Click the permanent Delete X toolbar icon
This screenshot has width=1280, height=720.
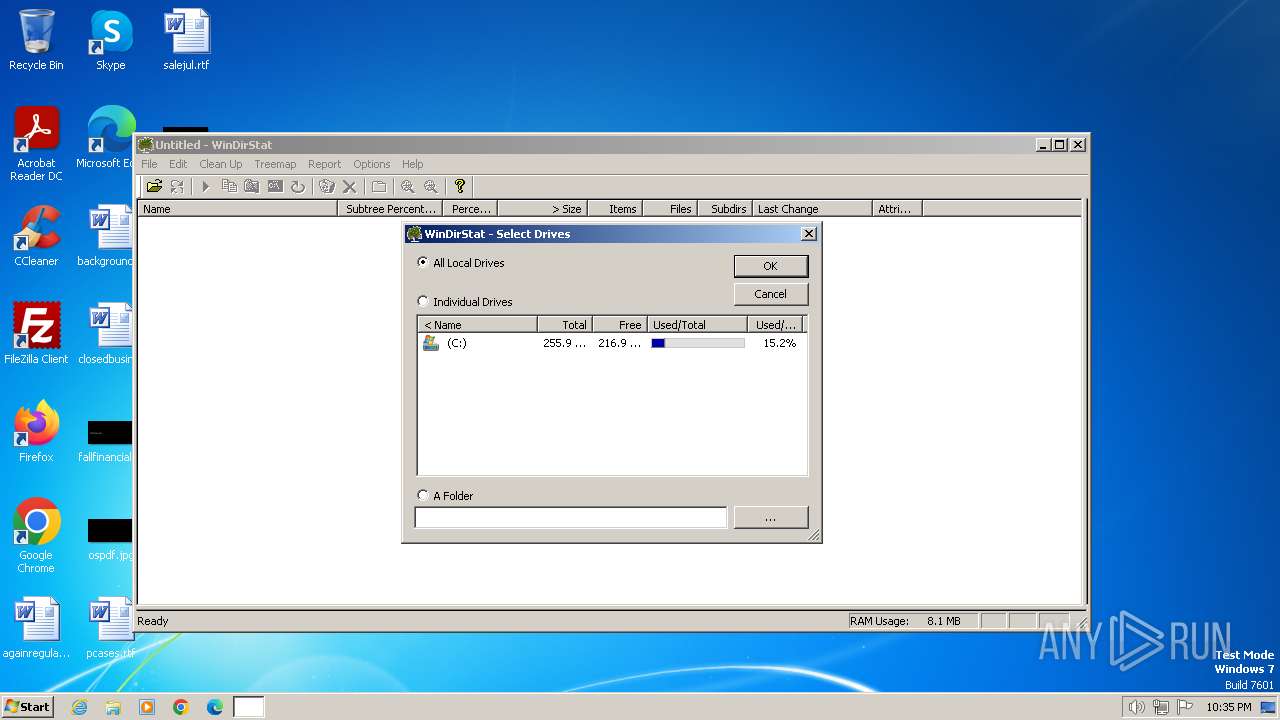349,186
